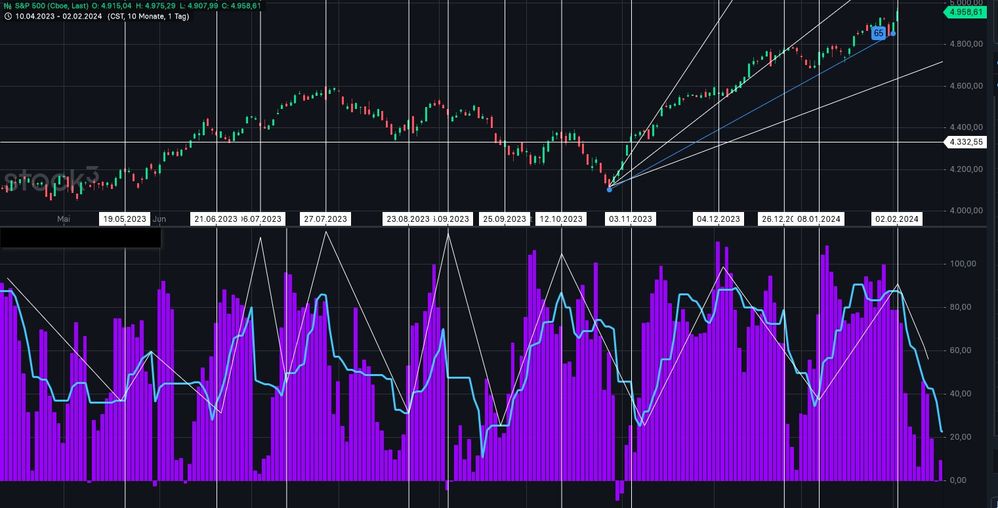Select the horizontal line label 4.332,55
The image size is (998, 508).
tap(966, 142)
